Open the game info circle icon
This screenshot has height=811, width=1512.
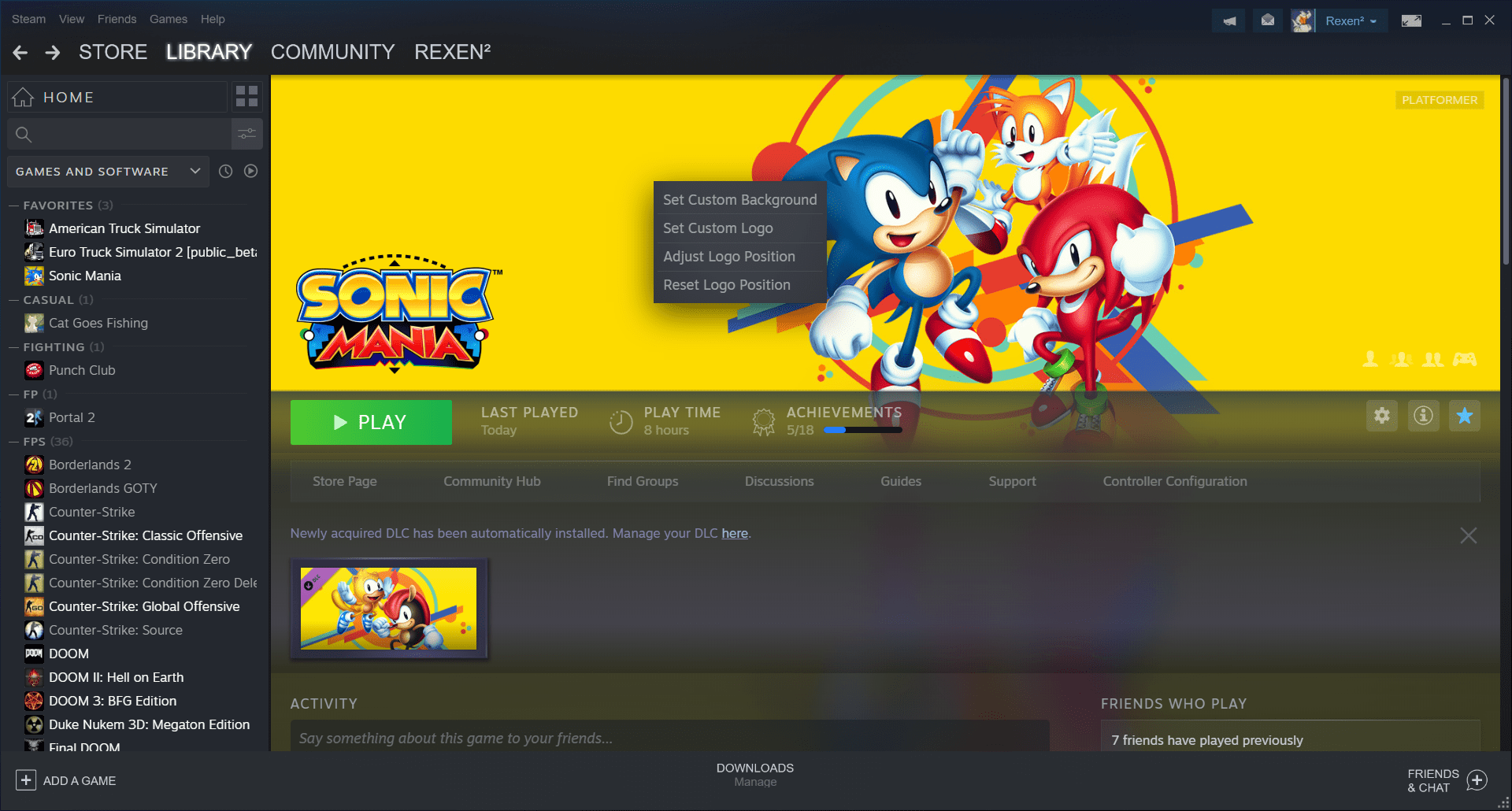coord(1423,416)
